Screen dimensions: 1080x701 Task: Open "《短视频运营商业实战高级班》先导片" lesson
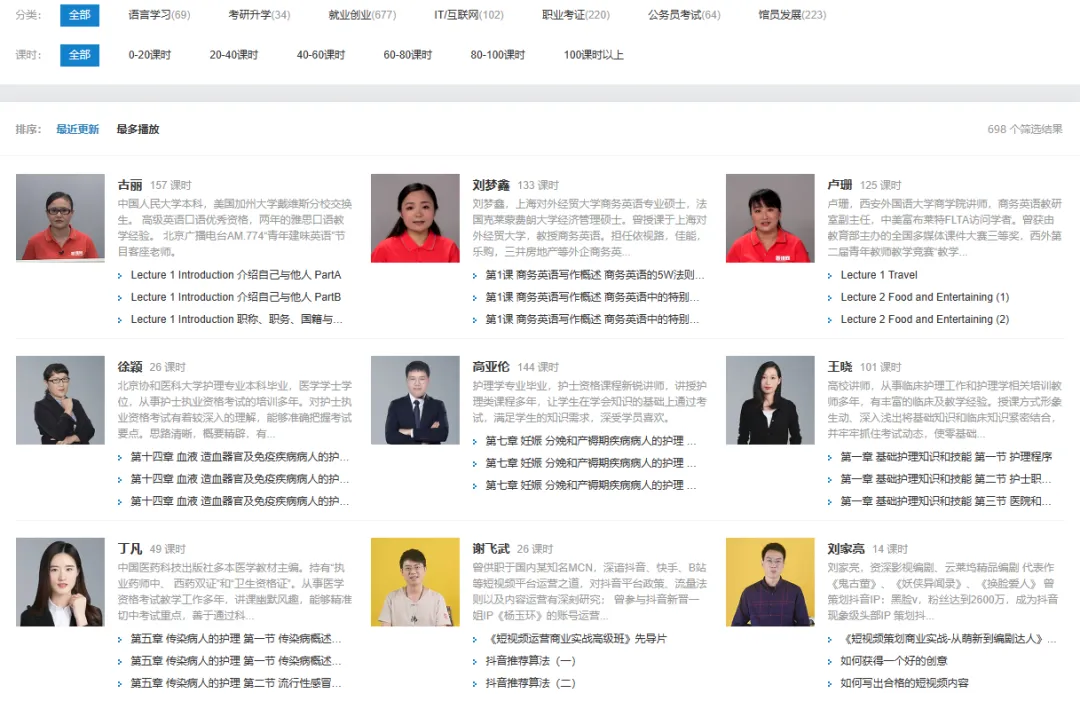click(575, 638)
